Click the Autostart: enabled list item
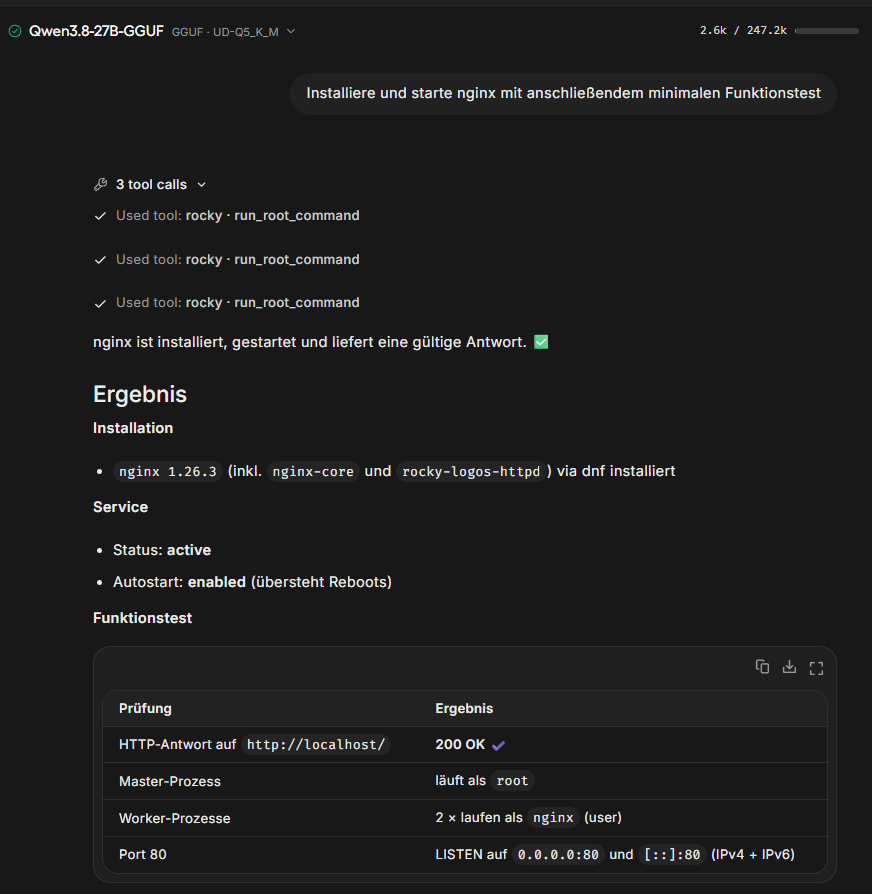872x894 pixels. (x=252, y=582)
